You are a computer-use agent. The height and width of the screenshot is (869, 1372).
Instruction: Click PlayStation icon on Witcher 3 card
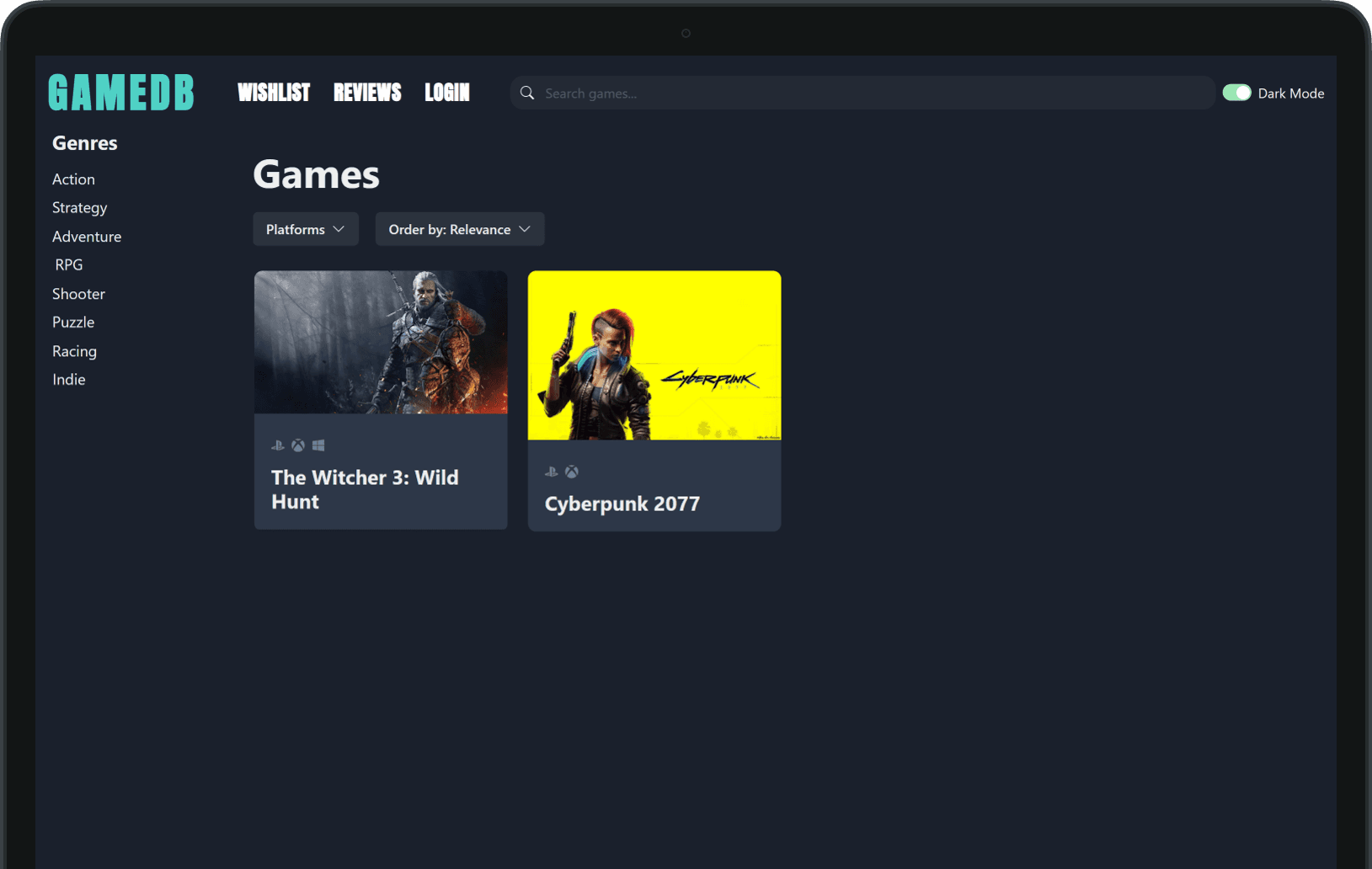pos(278,445)
